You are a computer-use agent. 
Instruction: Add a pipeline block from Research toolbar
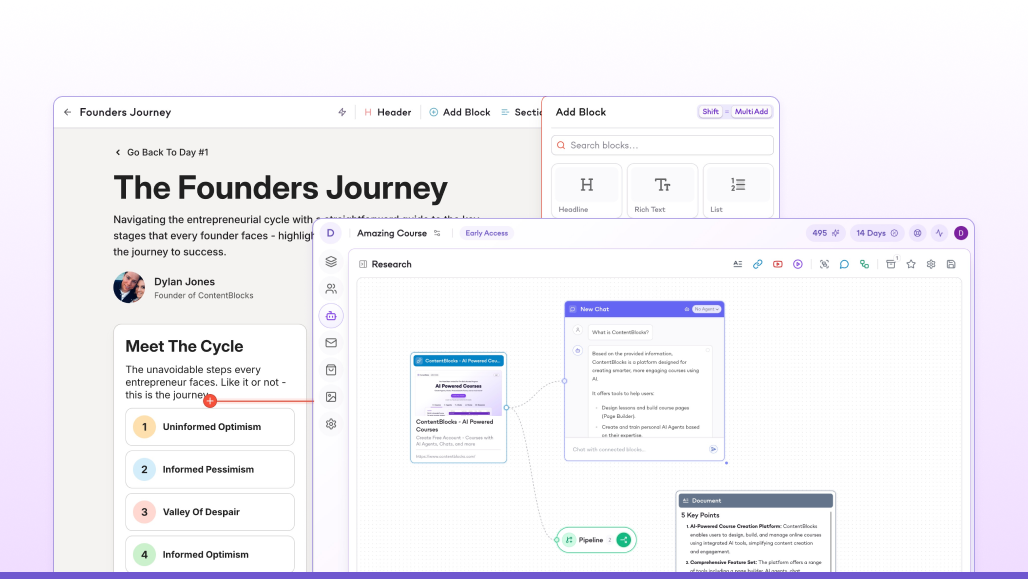click(865, 264)
